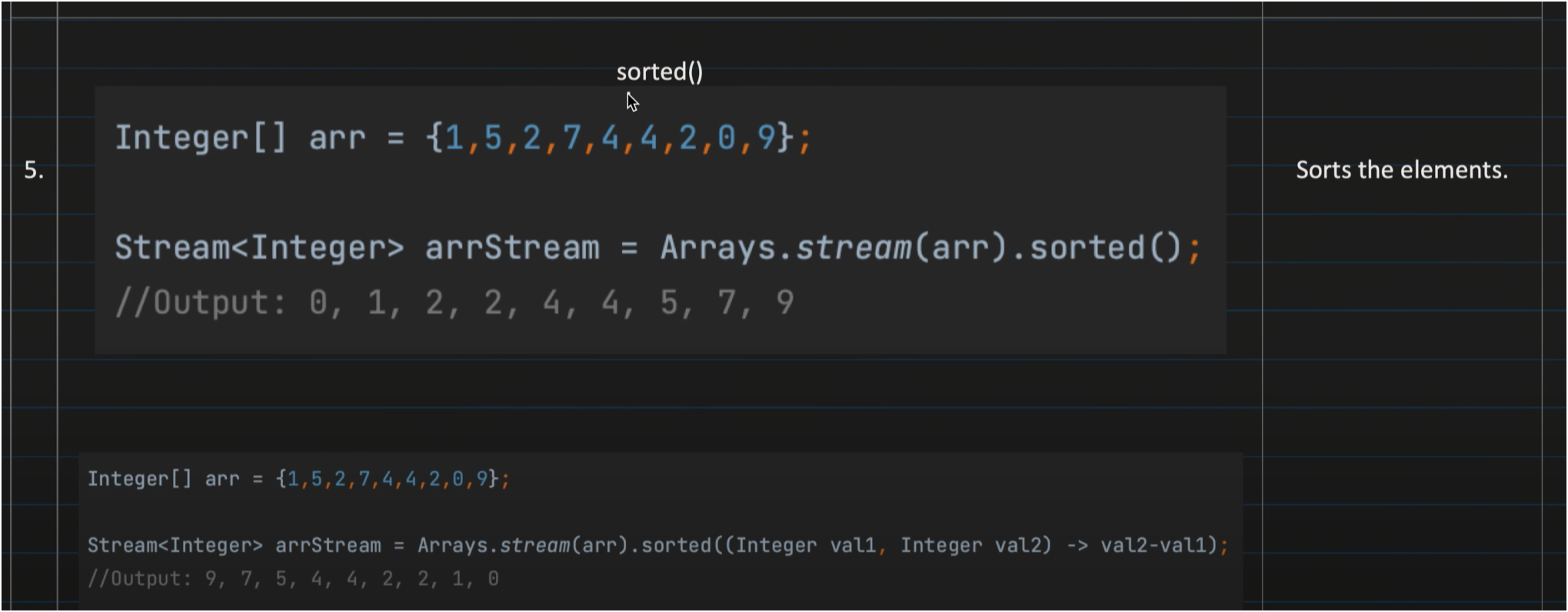Screen dimensions: 1568x612
Task: Click the "arrStream" variable in the large code block
Action: point(512,248)
